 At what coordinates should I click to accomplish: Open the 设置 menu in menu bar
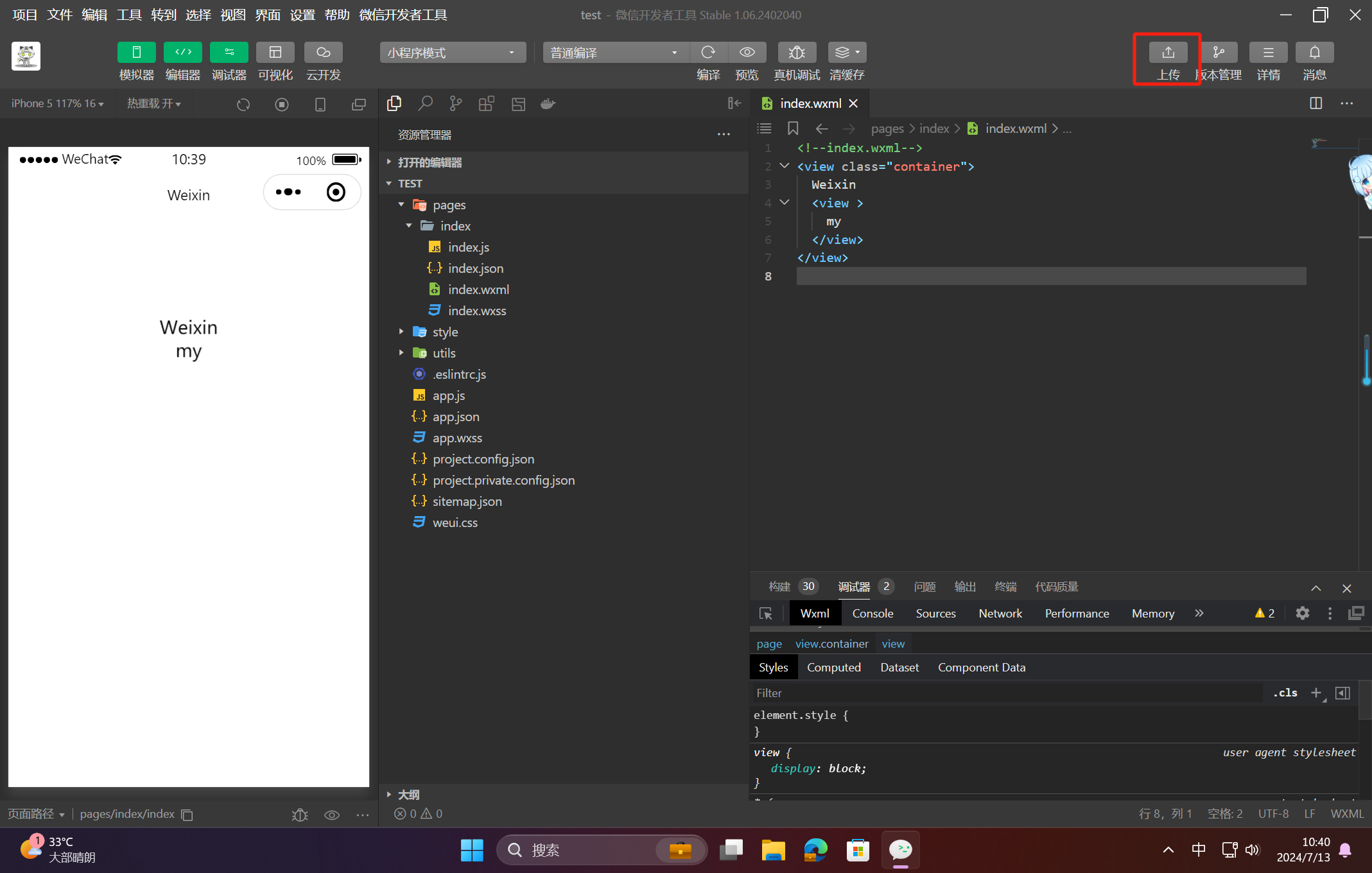[x=302, y=15]
